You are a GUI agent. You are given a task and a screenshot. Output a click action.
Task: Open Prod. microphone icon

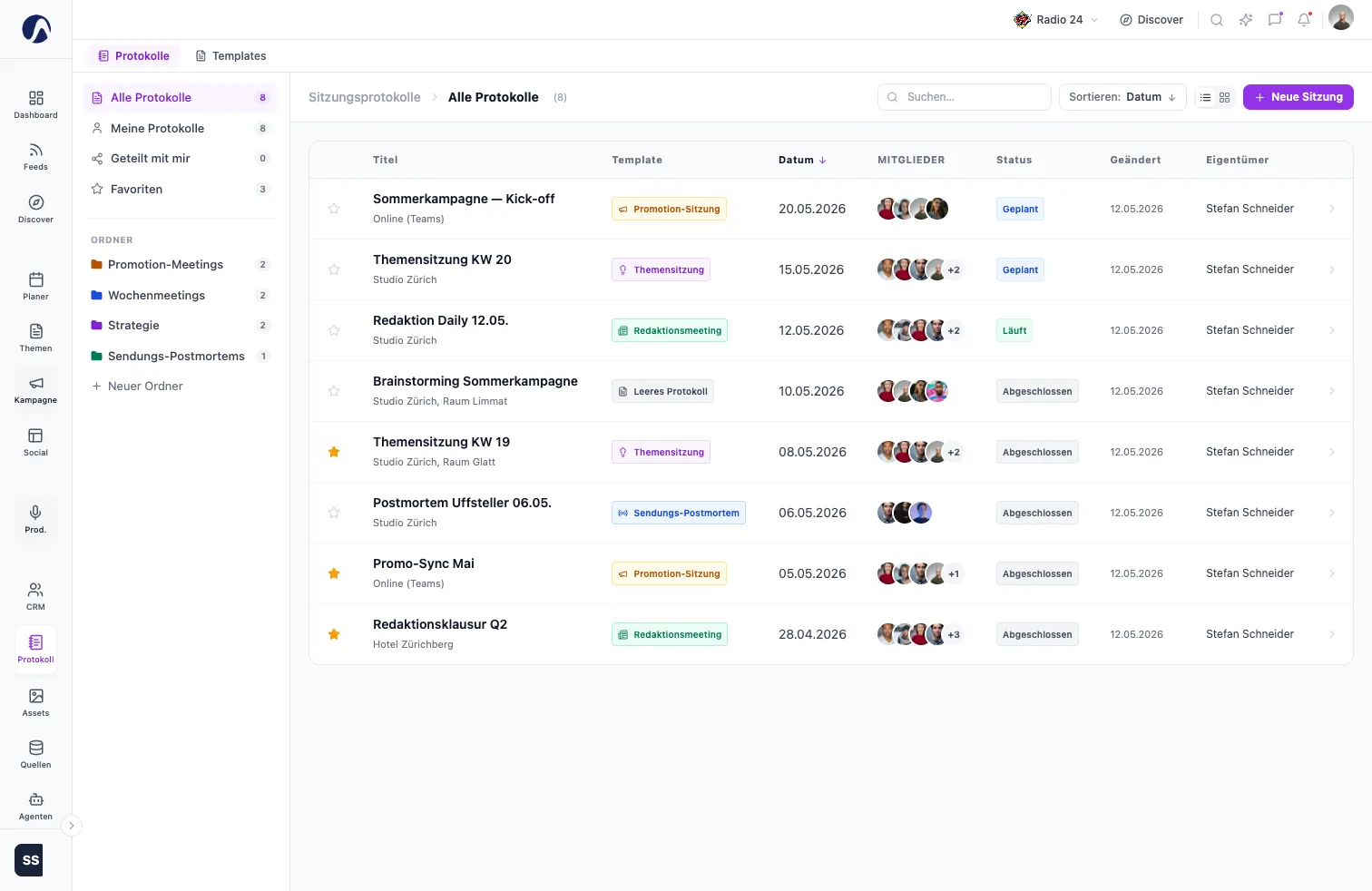point(35,519)
